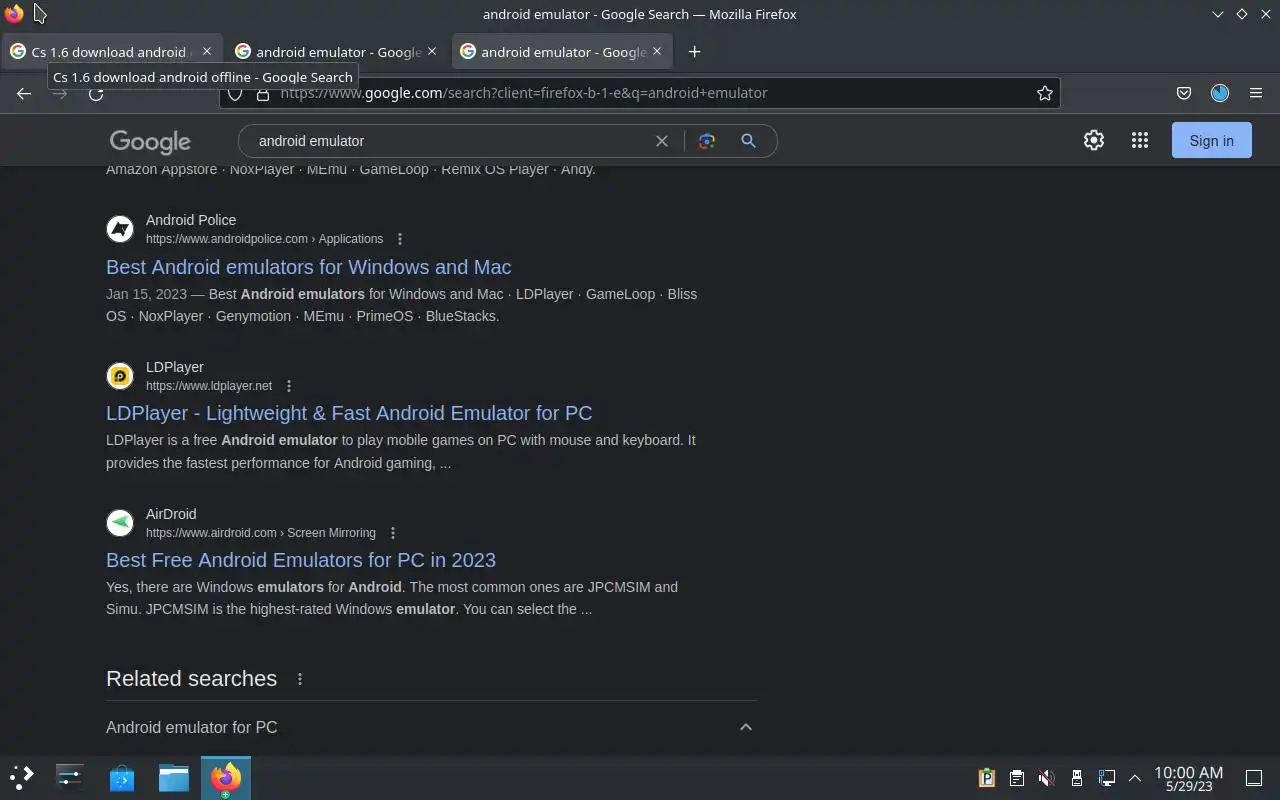The height and width of the screenshot is (800, 1280).
Task: Open Google quick settings gear
Action: pos(1094,141)
